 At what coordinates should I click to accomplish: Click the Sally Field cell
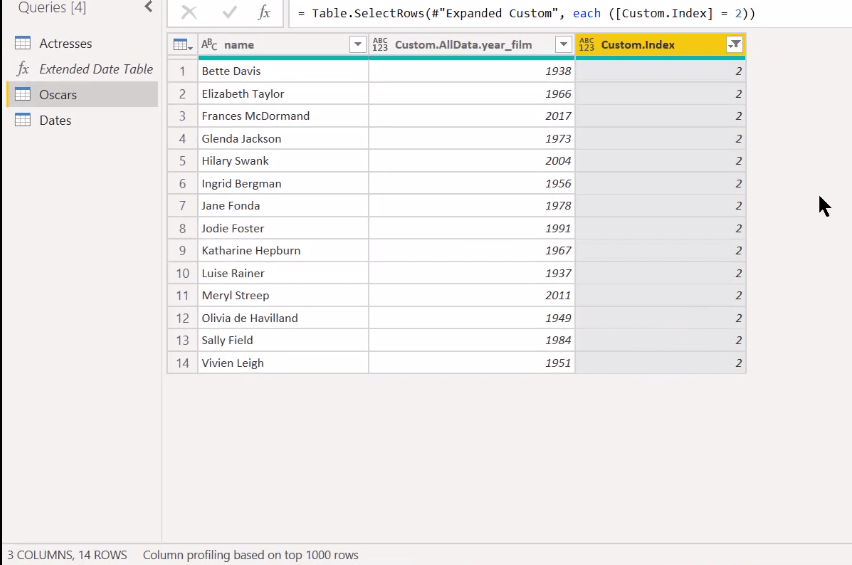tap(283, 341)
